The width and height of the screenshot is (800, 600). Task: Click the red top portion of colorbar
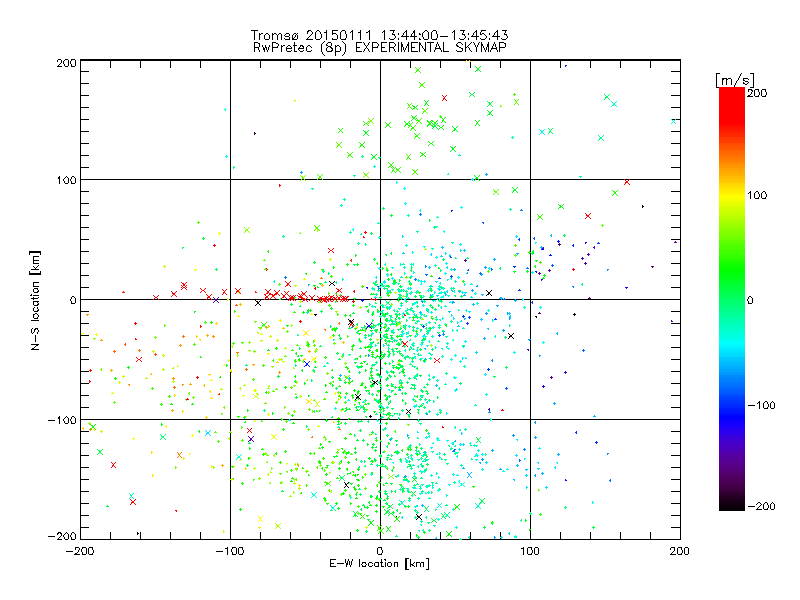point(732,107)
